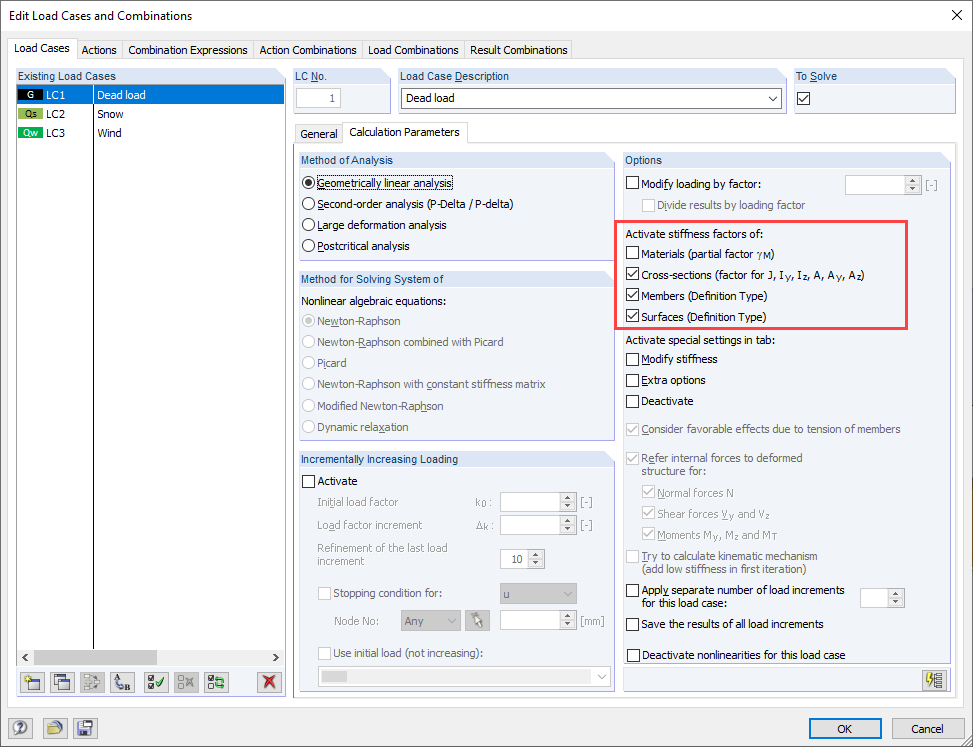The height and width of the screenshot is (747, 973).
Task: Open the Load Case Description dropdown
Action: [x=774, y=98]
